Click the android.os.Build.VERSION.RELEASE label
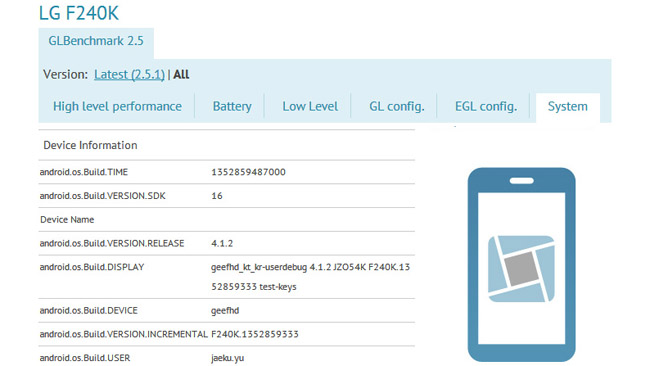Image resolution: width=650 pixels, height=366 pixels. (x=112, y=243)
